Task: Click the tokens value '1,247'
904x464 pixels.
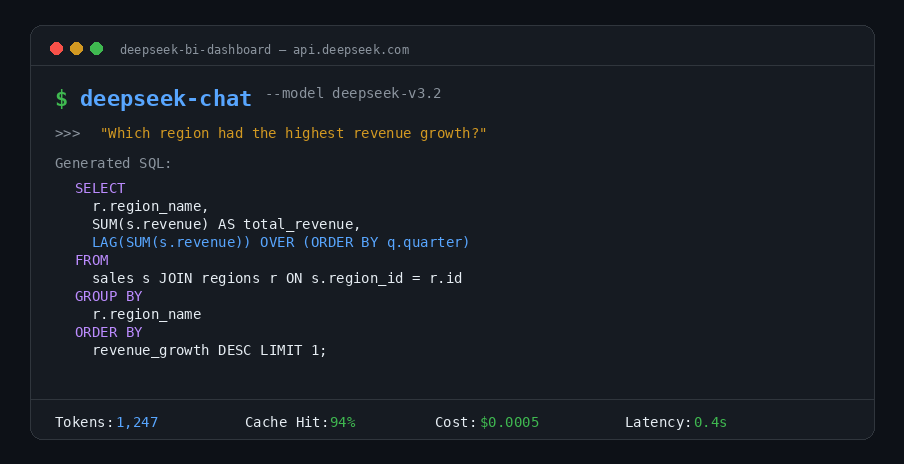Action: [x=137, y=422]
